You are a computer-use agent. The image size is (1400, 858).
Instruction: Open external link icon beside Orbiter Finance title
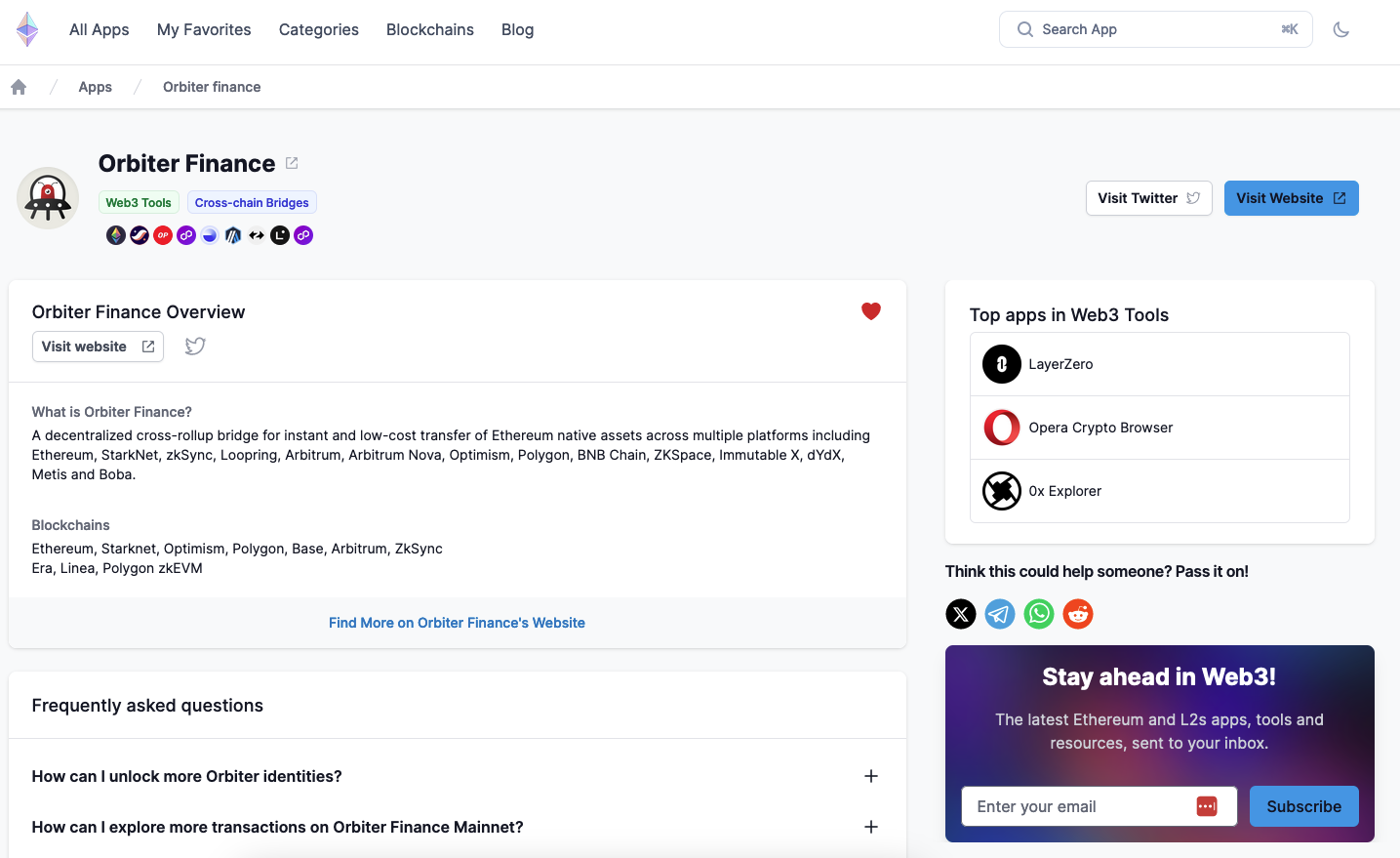[x=292, y=163]
